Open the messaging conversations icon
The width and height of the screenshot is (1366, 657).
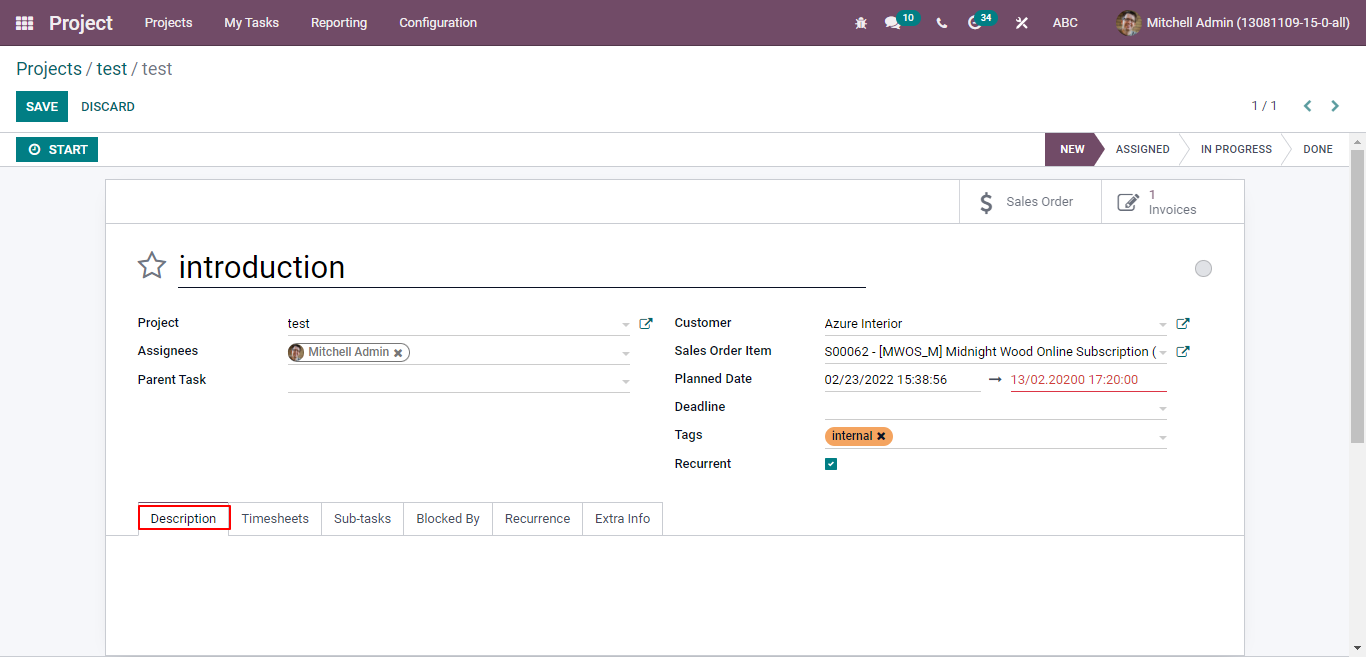pos(893,22)
